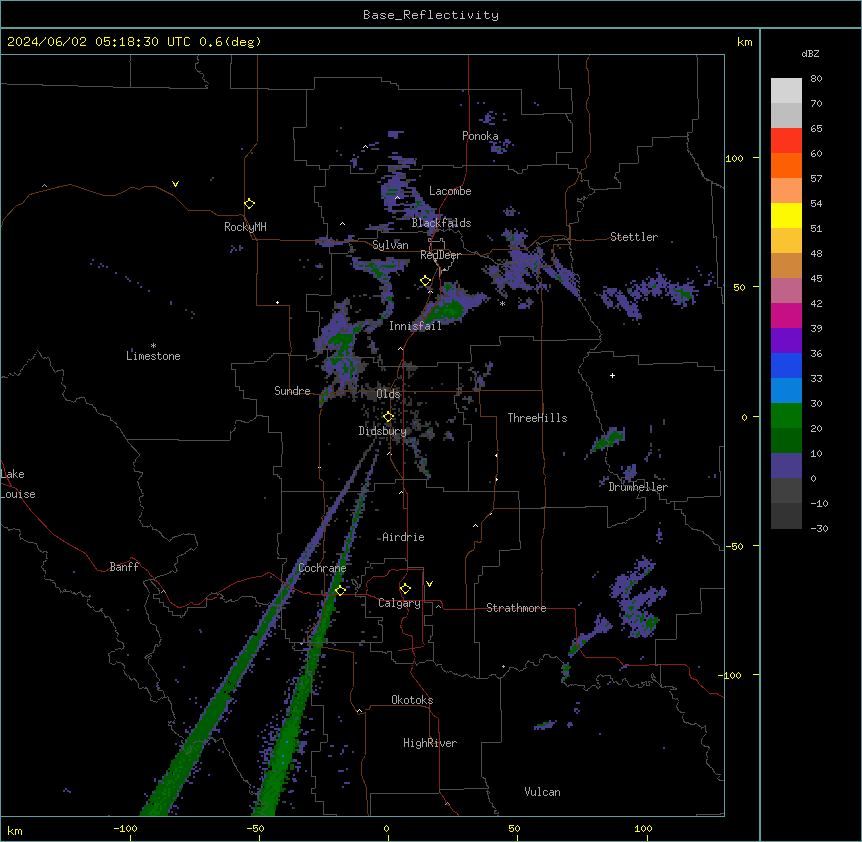This screenshot has width=862, height=842.
Task: Pick the brown 48 dBZ legend swatch
Action: click(x=786, y=265)
